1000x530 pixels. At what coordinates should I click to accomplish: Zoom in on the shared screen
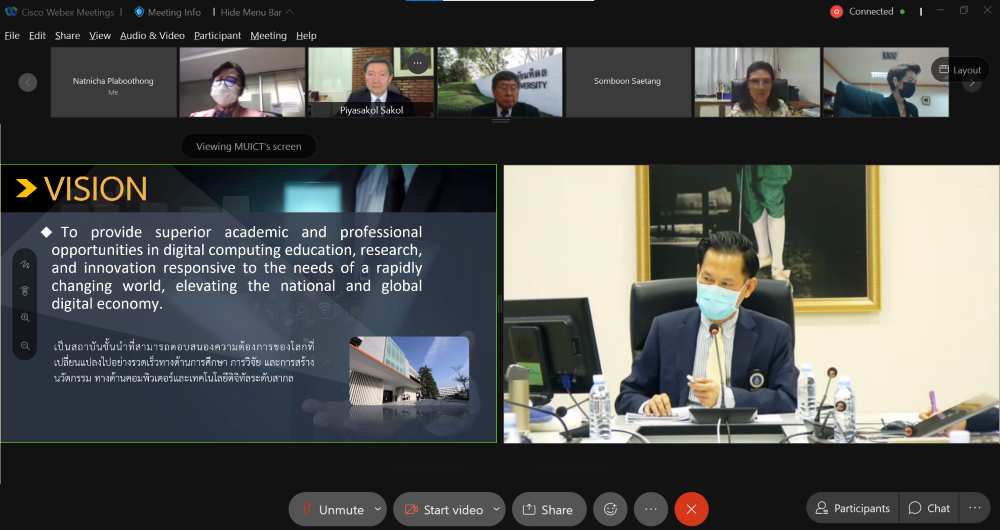[25, 318]
